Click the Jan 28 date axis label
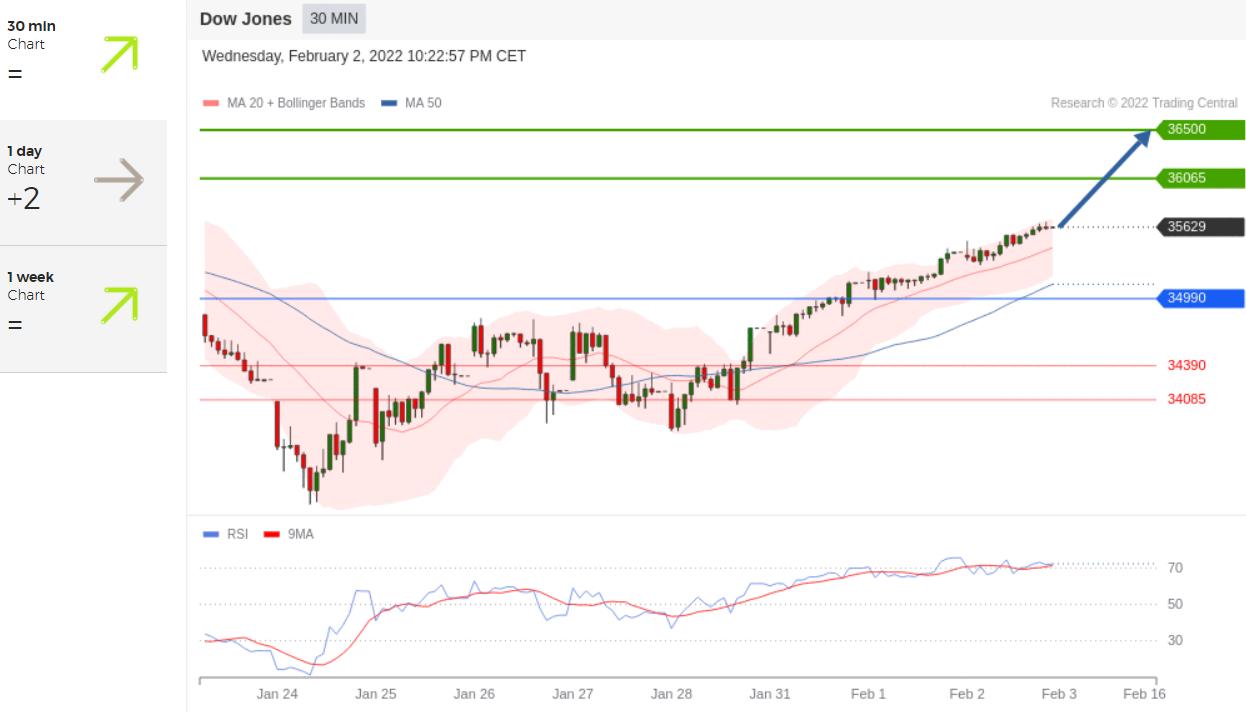Screen dimensions: 1246x712 click(671, 694)
